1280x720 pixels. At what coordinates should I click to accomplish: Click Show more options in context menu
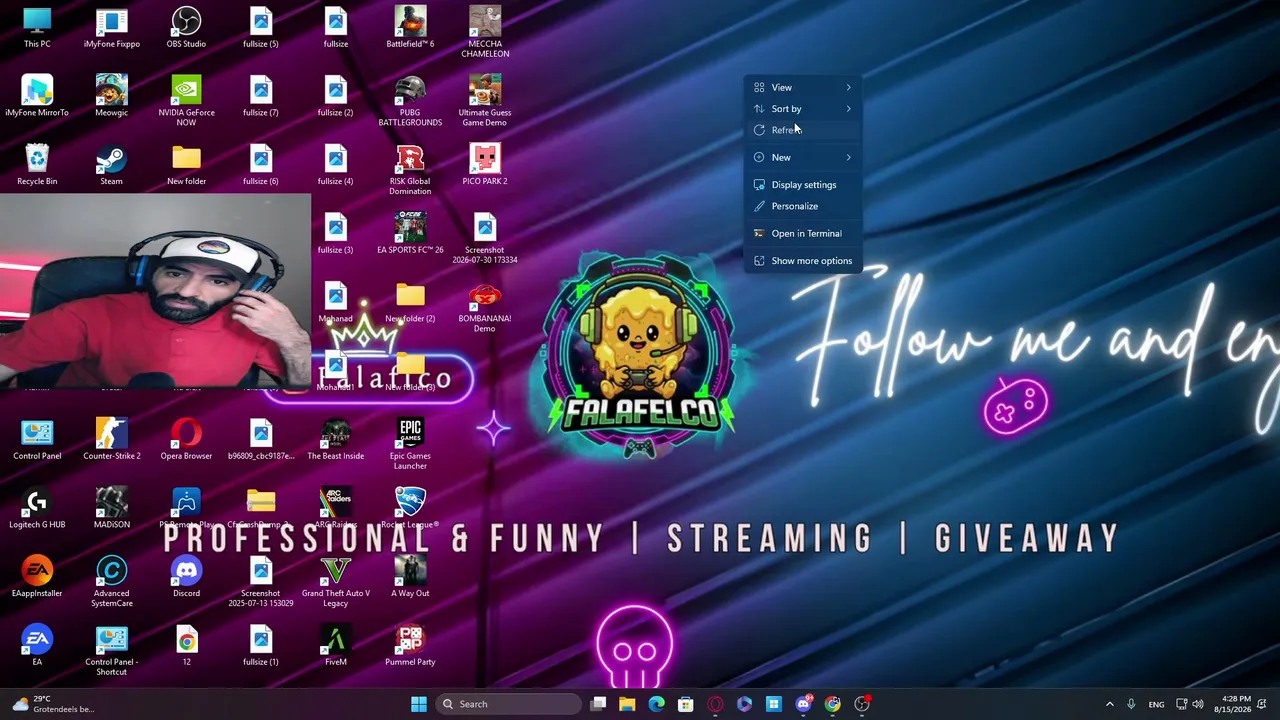[x=804, y=261]
